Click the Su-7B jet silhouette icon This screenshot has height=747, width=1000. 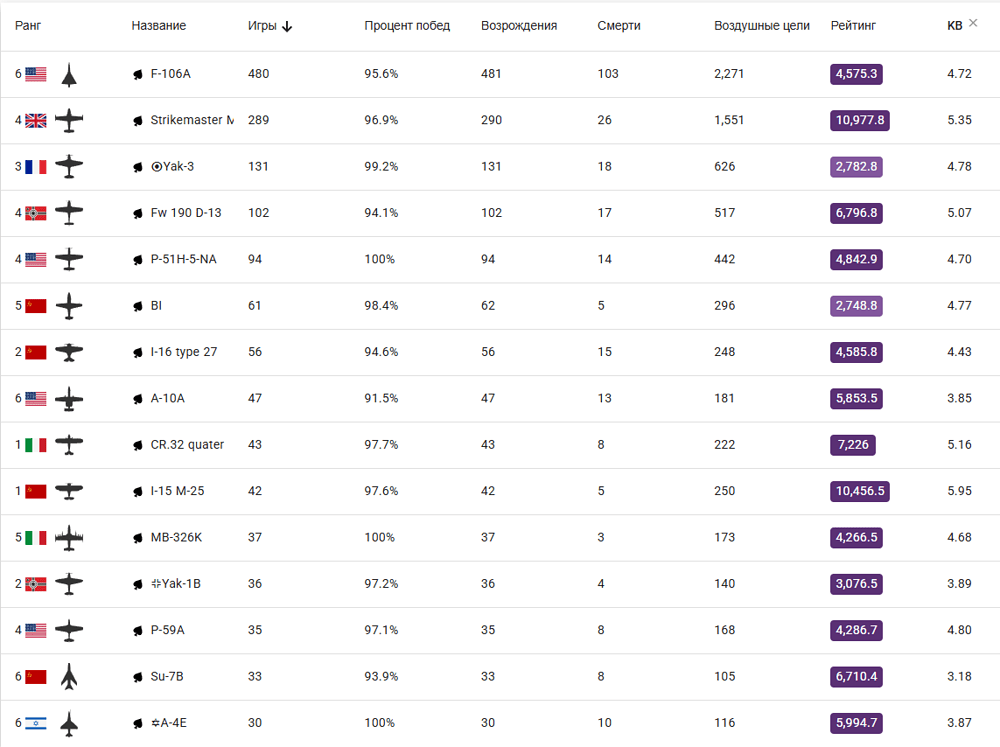click(69, 677)
